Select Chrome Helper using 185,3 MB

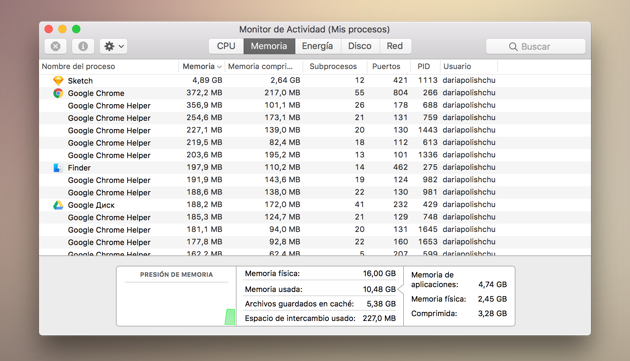315,217
